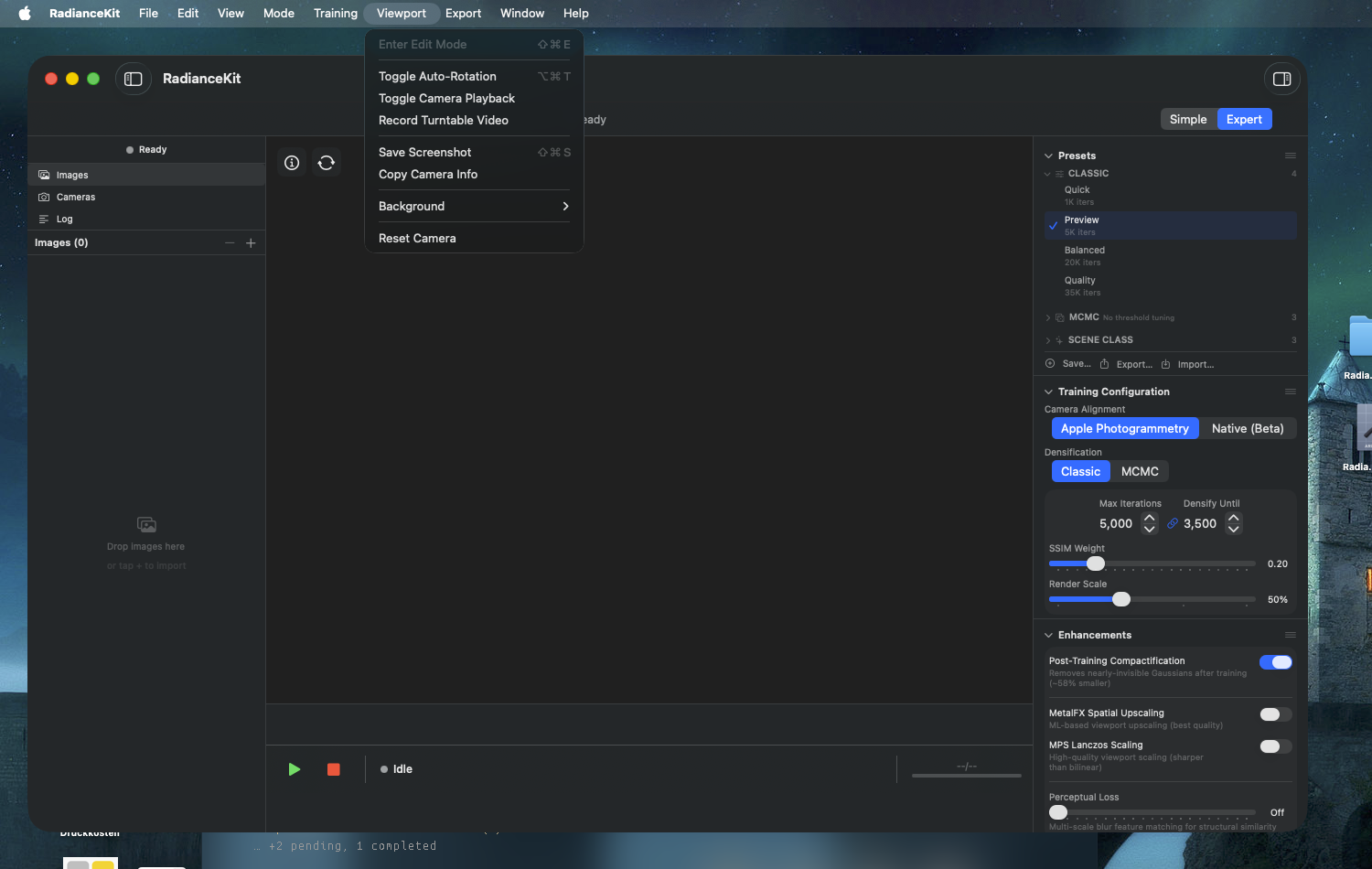
Task: Expand the MCMC preset group
Action: point(1048,317)
